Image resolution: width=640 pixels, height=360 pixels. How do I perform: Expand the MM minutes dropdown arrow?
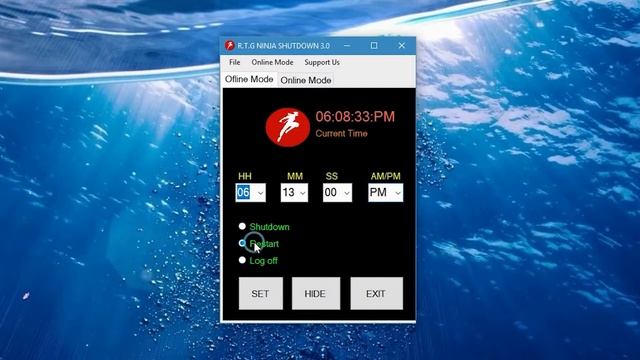303,193
